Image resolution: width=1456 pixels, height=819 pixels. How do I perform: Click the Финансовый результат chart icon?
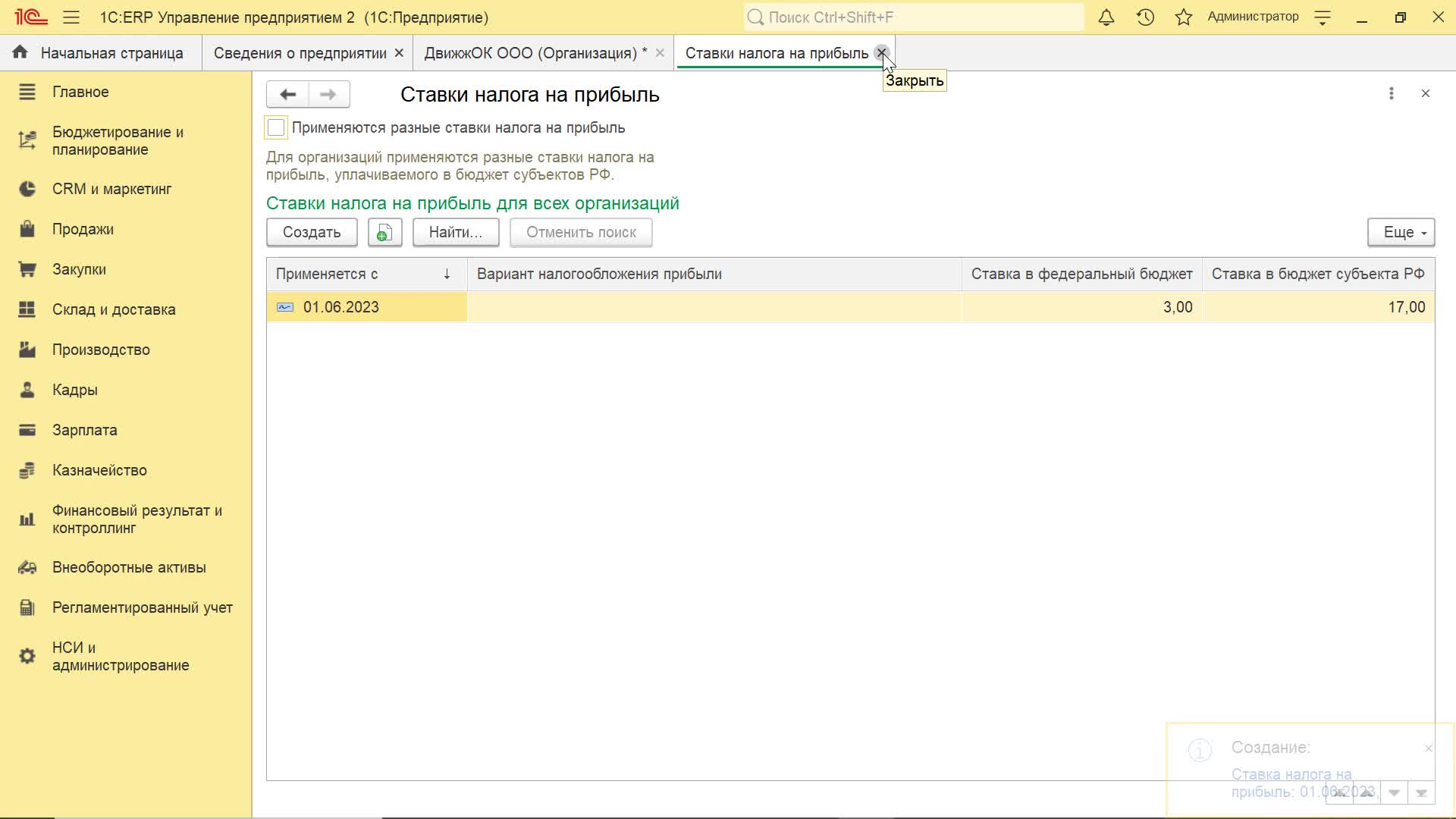27,519
